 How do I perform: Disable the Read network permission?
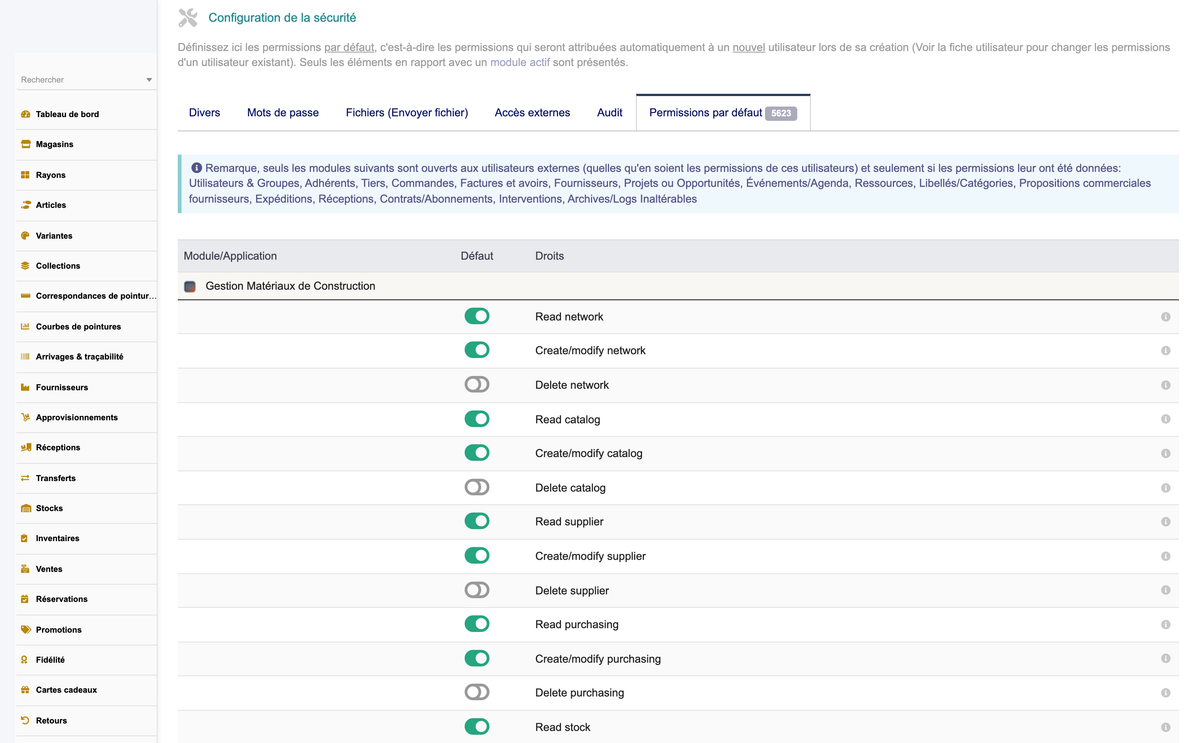pos(477,316)
